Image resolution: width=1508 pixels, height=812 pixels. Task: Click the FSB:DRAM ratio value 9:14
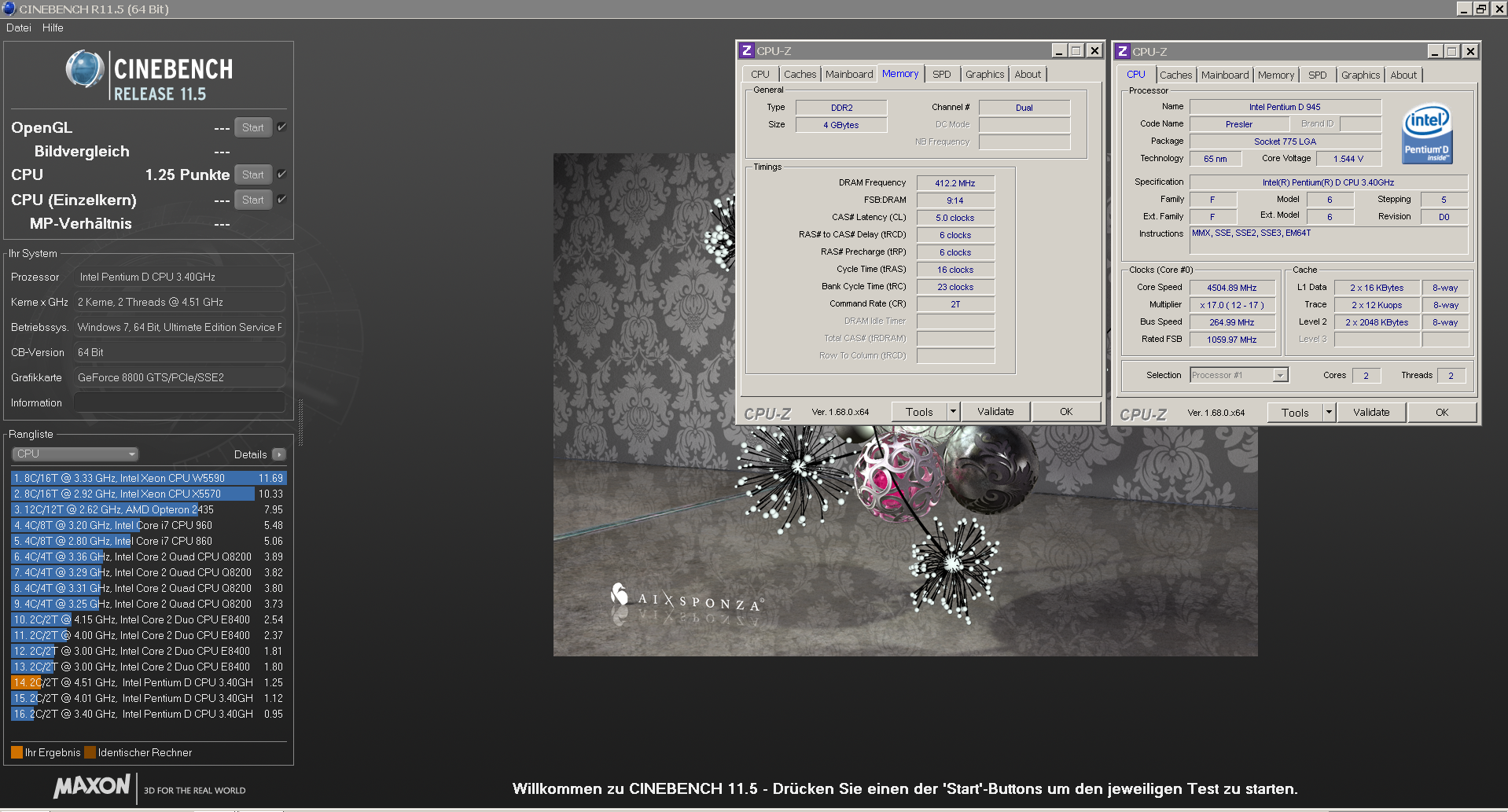click(955, 200)
